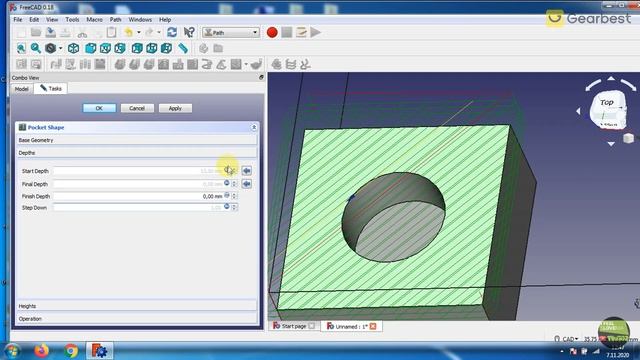The image size is (640, 360).
Task: Click the Post Process icon next to Job
Action: (36, 64)
